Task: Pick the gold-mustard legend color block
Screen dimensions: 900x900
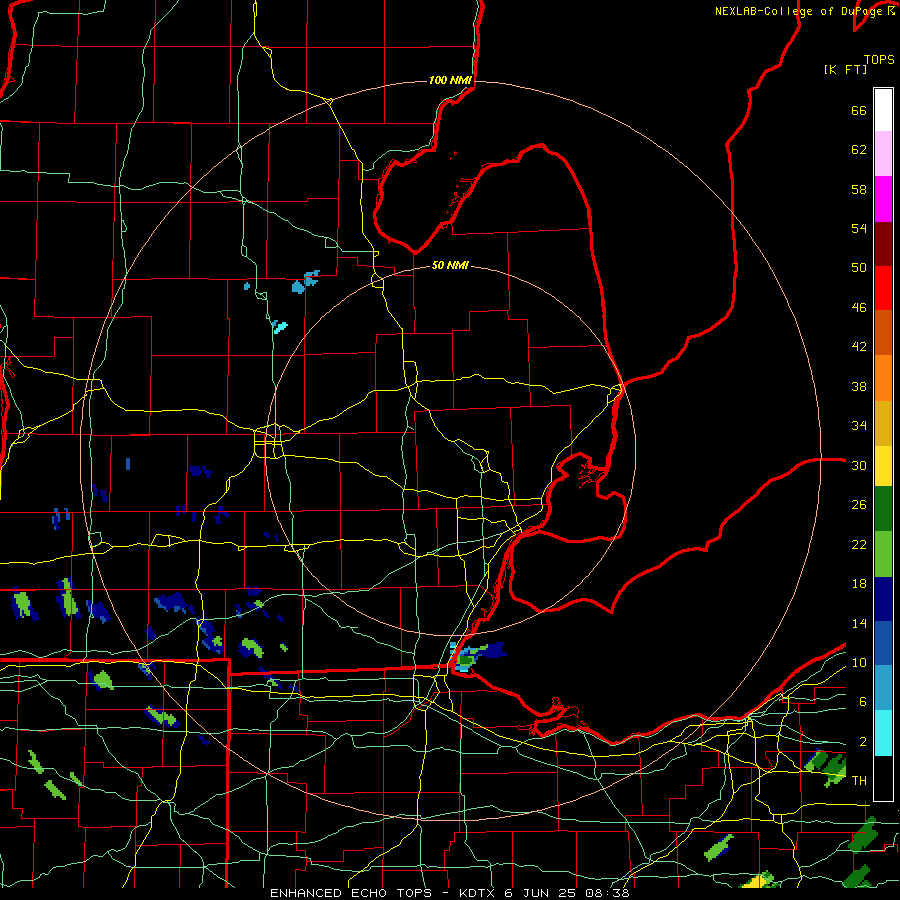Action: pos(883,423)
